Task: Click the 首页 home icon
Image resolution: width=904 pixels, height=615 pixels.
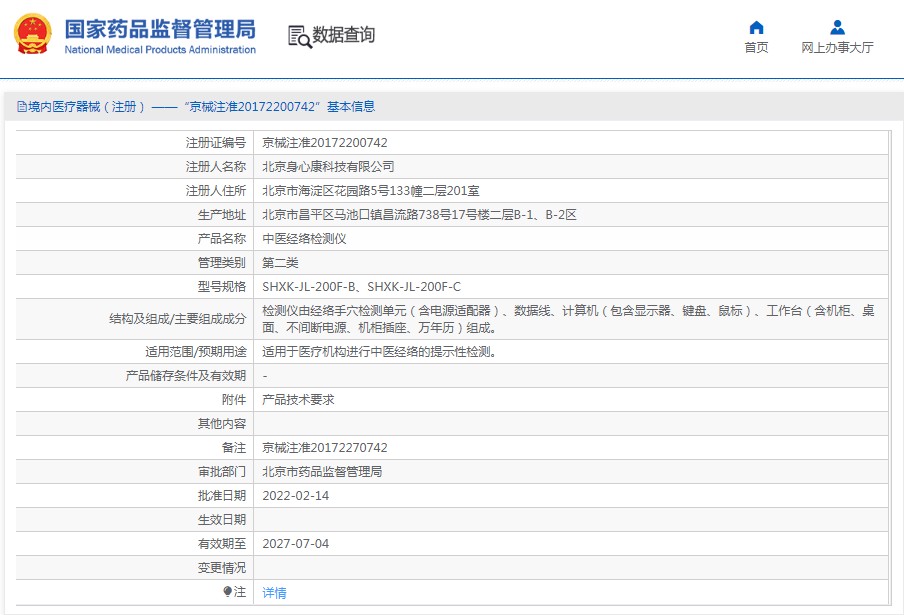Action: 756,28
